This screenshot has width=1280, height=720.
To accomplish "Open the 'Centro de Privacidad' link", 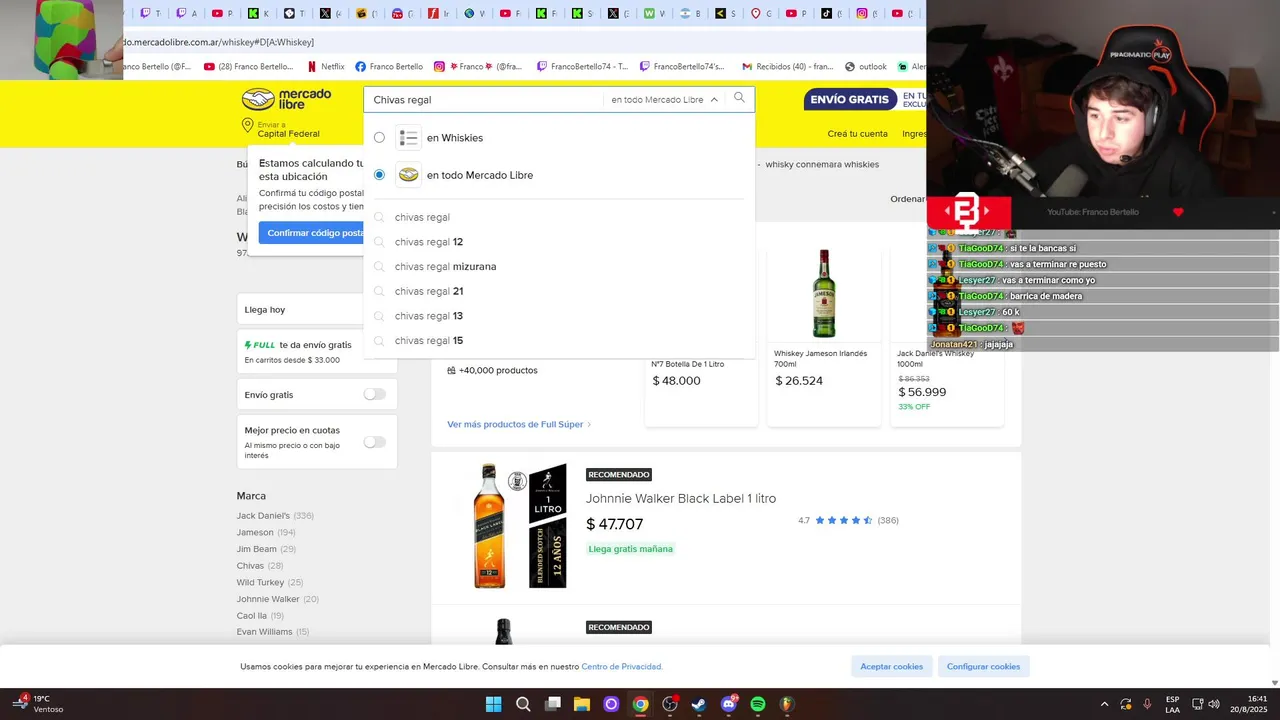I will point(621,667).
